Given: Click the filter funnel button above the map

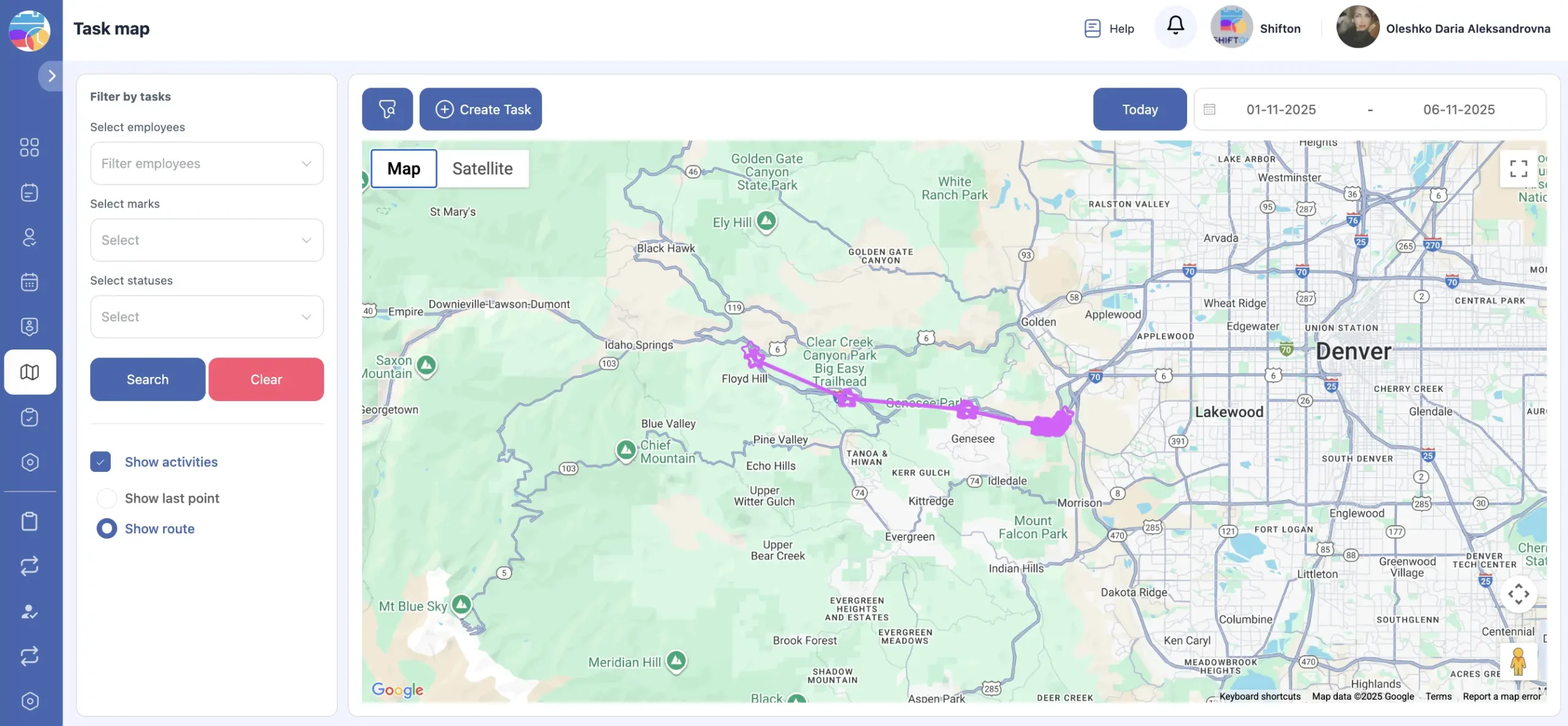Looking at the screenshot, I should click(x=387, y=109).
